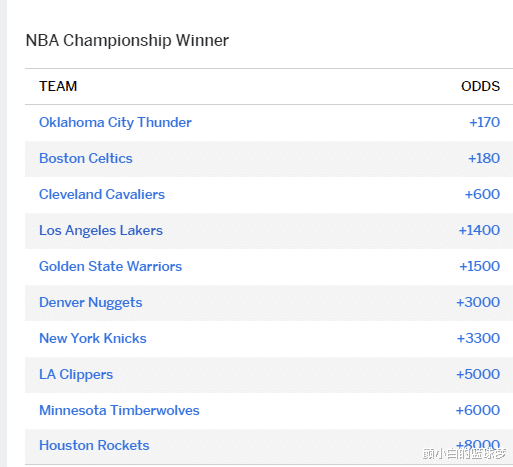This screenshot has width=513, height=467.
Task: Select the +3300 odds for Knicks
Action: 478,338
